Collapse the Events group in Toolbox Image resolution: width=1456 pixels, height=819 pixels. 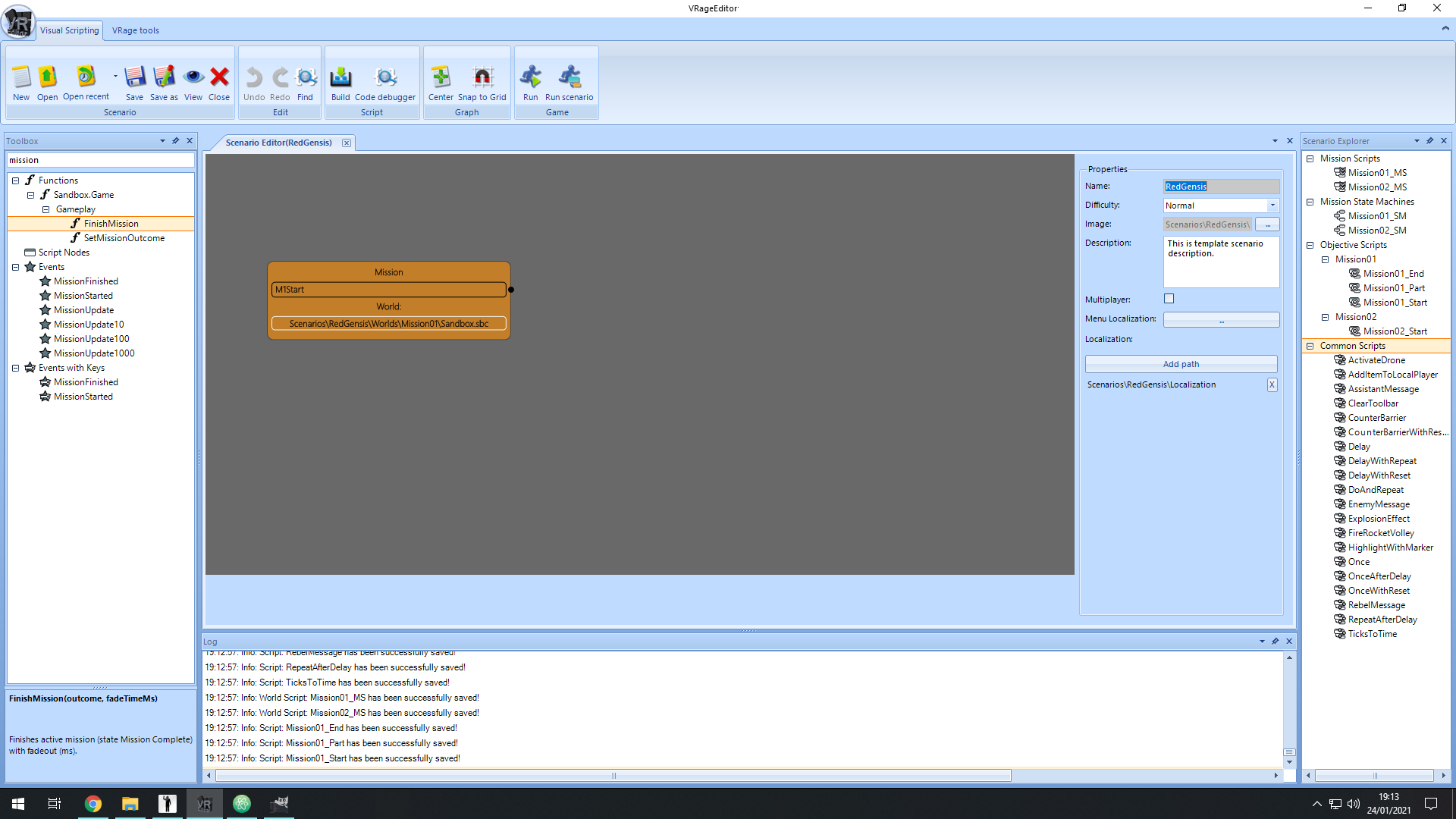(15, 267)
